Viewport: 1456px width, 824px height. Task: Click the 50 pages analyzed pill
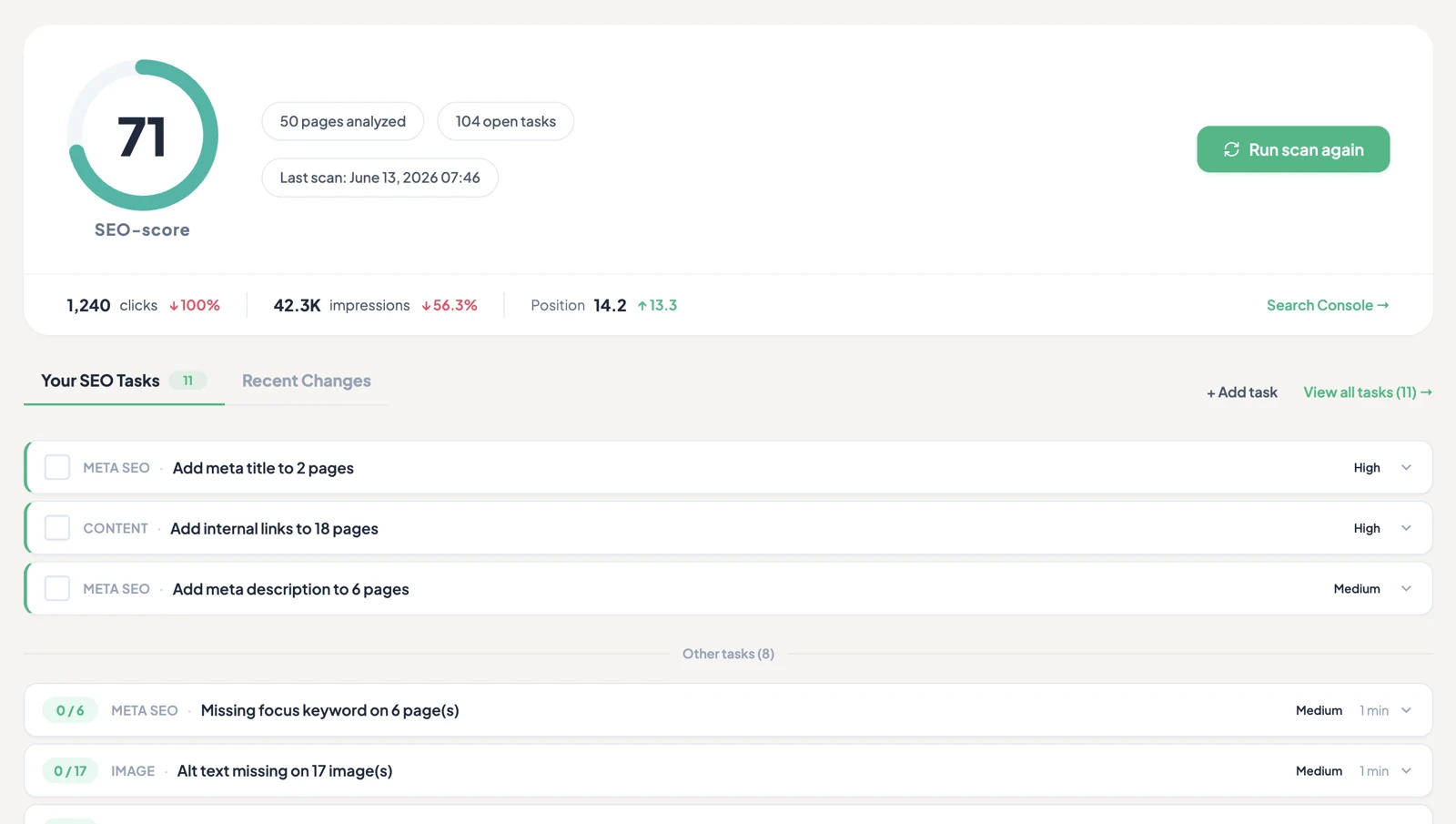(x=343, y=121)
